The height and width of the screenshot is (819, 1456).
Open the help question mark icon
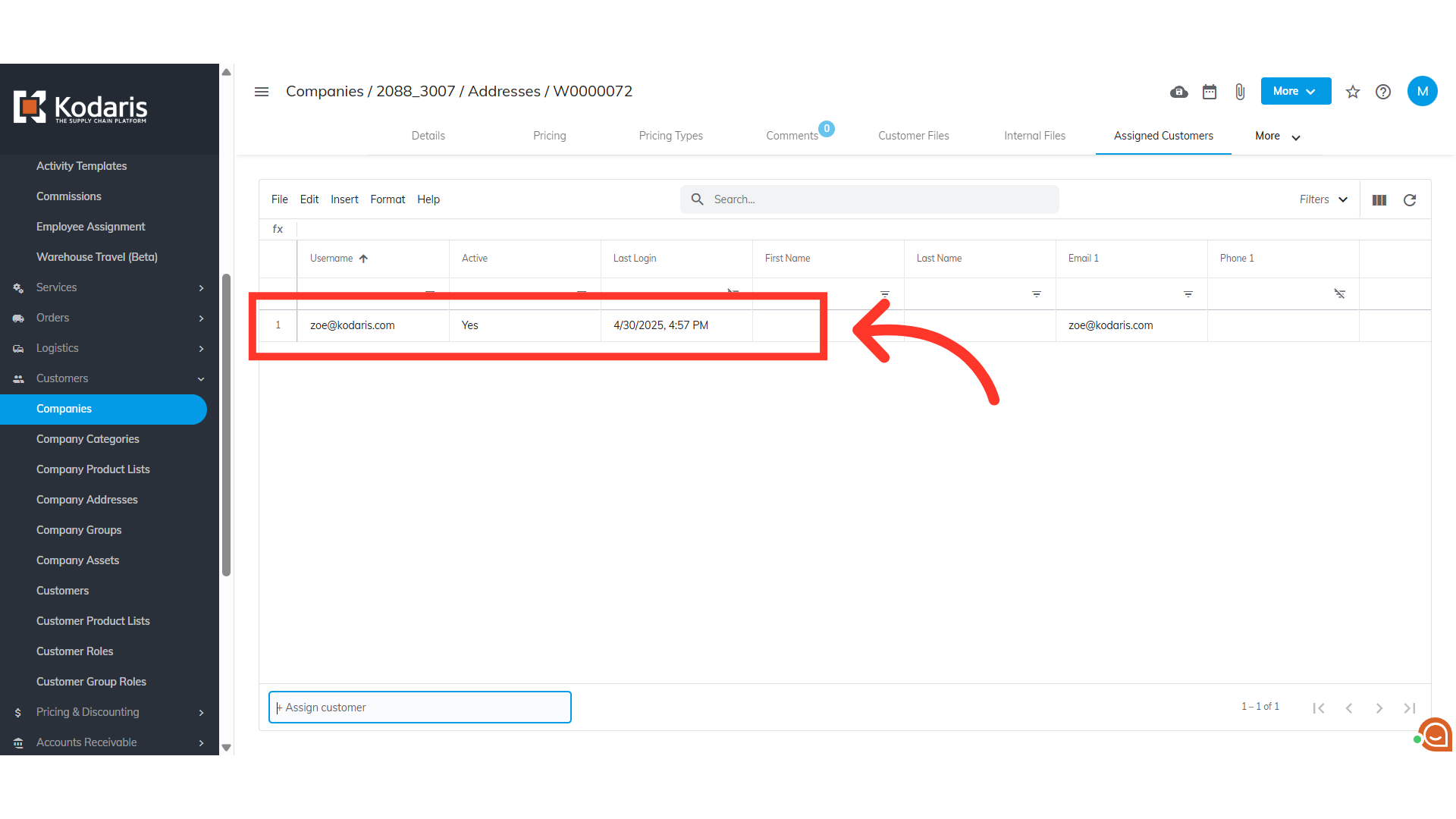(x=1383, y=92)
